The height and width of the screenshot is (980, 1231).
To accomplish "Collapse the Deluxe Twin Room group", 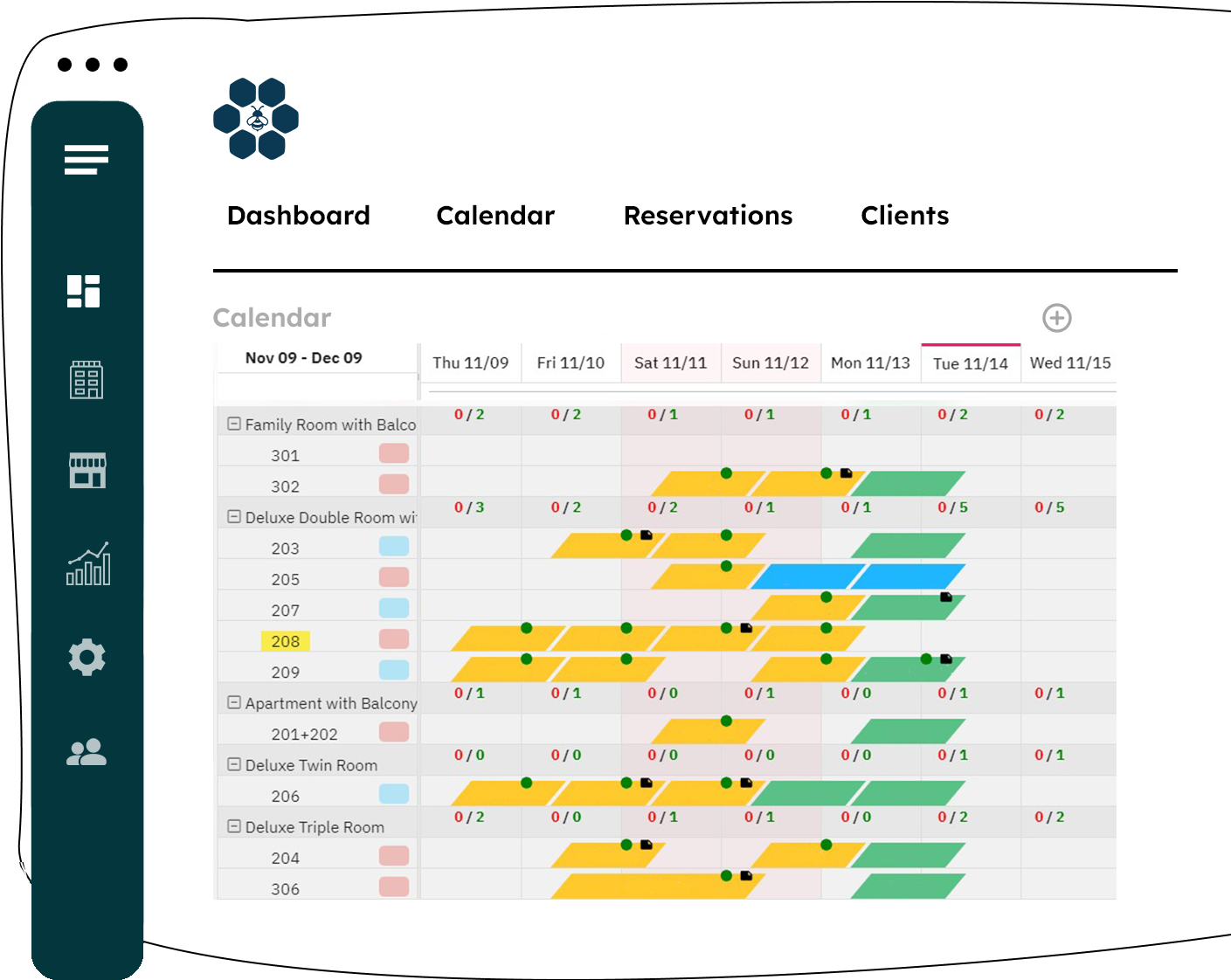I will coord(233,763).
